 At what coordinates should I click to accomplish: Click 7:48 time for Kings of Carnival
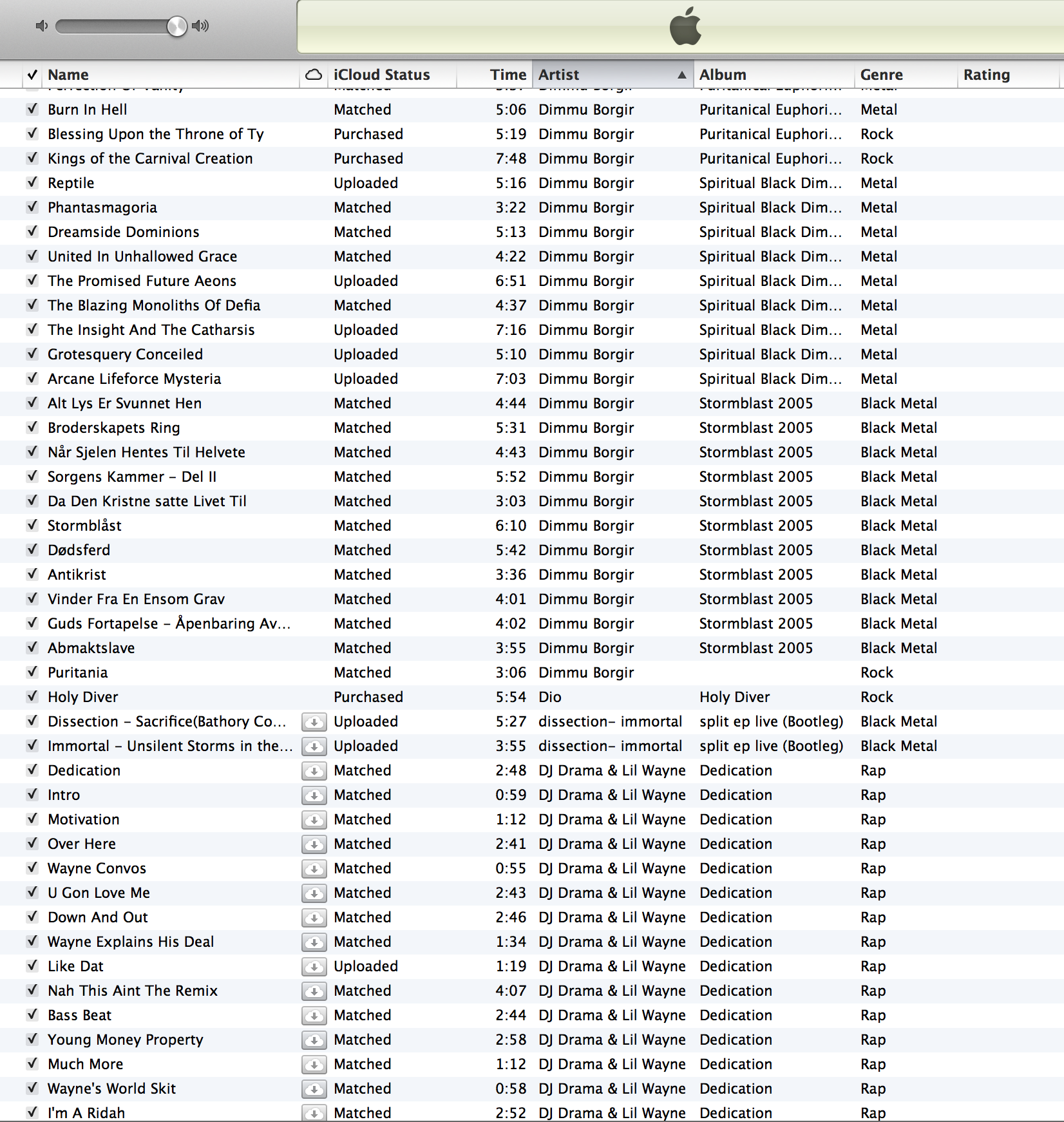click(511, 158)
